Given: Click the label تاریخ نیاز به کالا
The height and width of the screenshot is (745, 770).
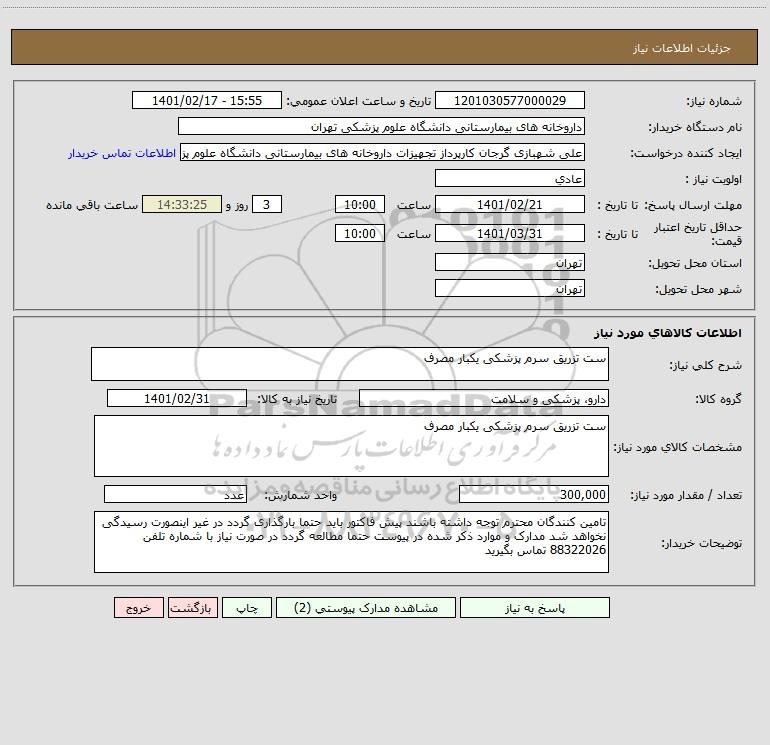Looking at the screenshot, I should tap(297, 399).
